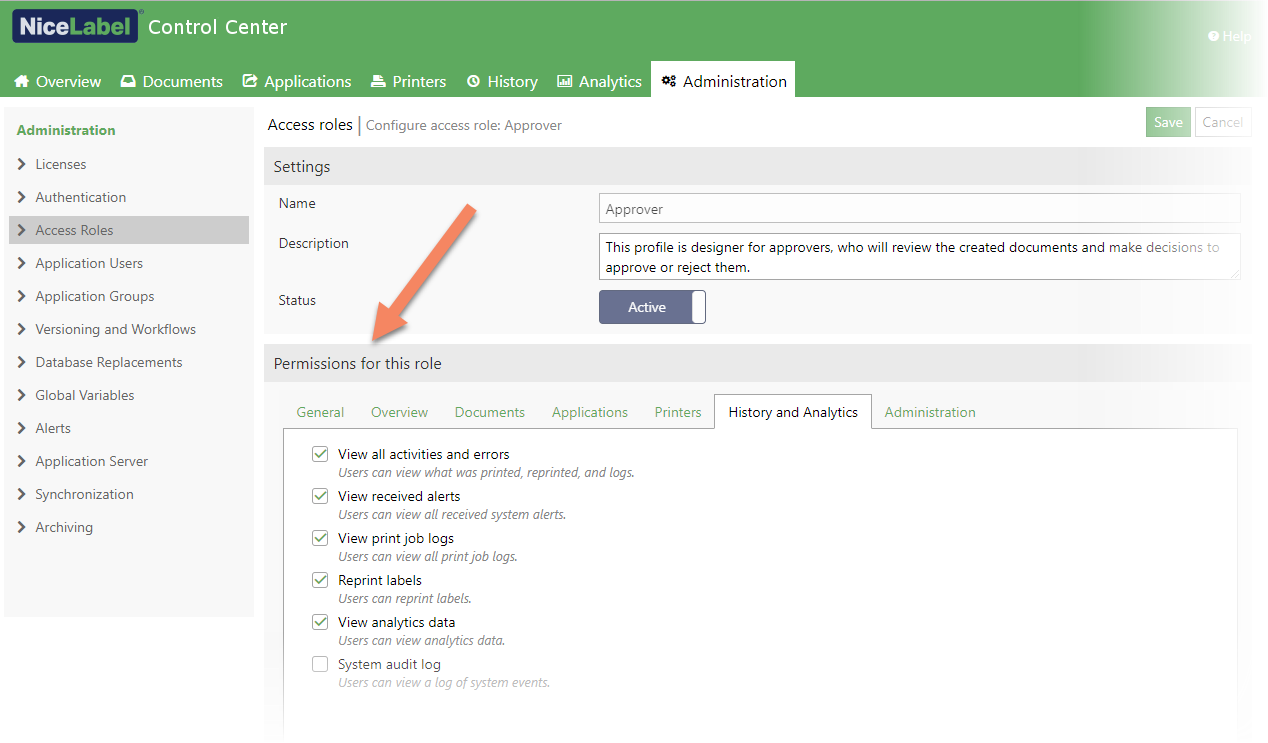1268x743 pixels.
Task: Uncheck Reprint labels permission
Action: [320, 580]
